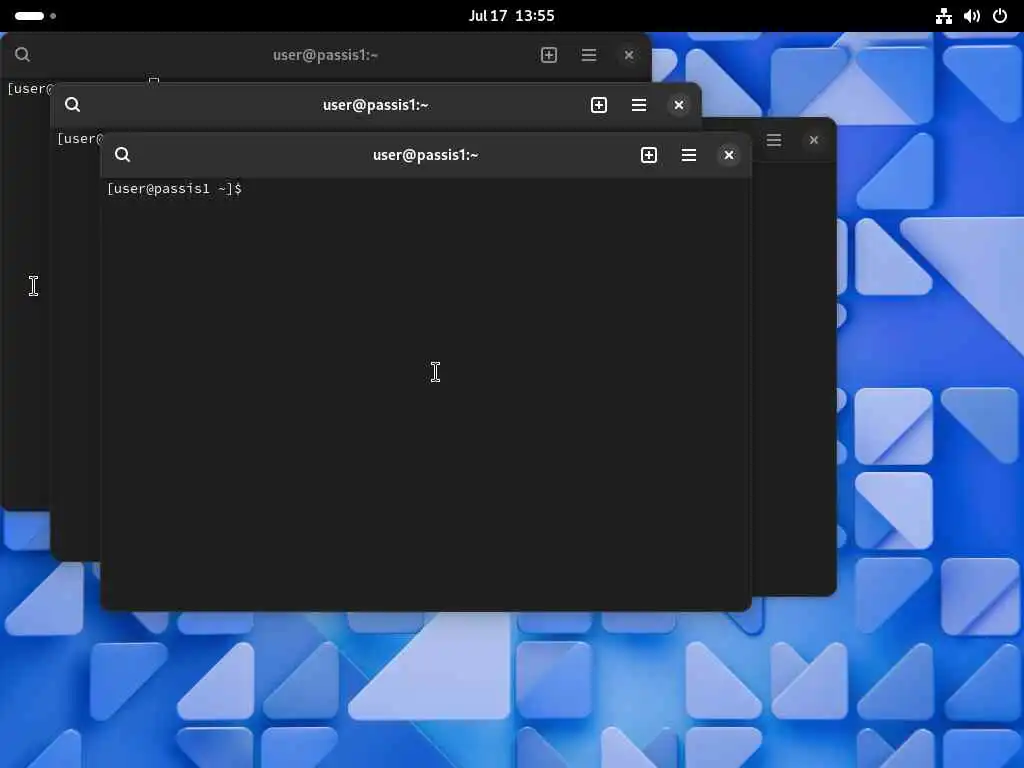Open hamburger menu of backmost left terminal
The height and width of the screenshot is (768, 1024).
click(588, 55)
